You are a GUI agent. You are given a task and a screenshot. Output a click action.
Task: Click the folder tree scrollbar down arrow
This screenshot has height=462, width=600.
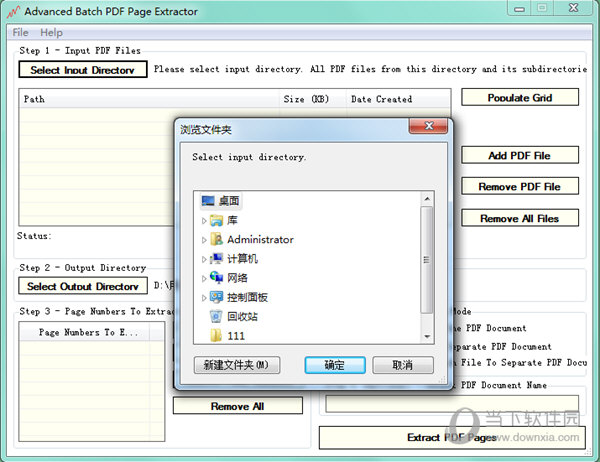tap(427, 336)
